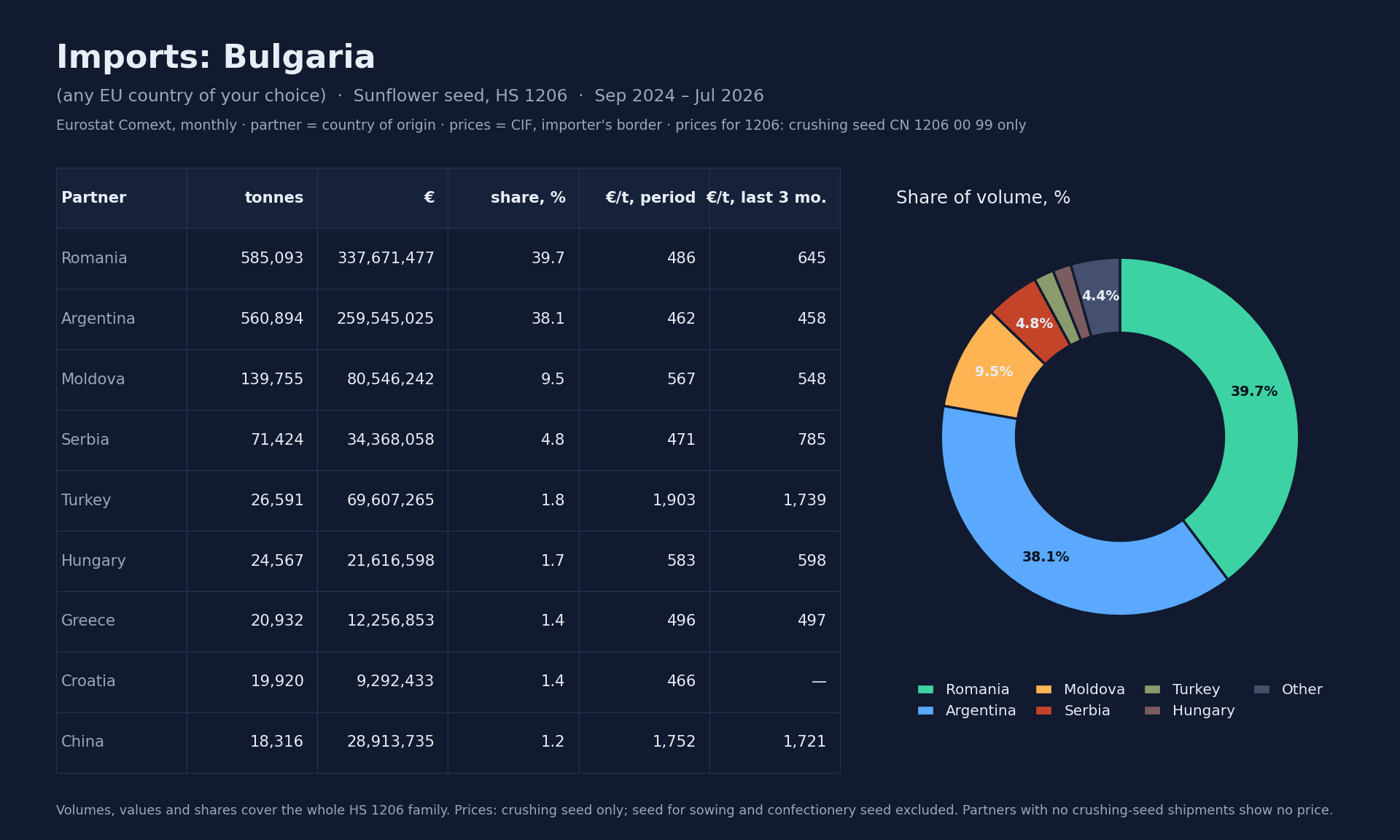Image resolution: width=1400 pixels, height=840 pixels.
Task: Click Moldova tonnes value 139,755
Action: (272, 380)
